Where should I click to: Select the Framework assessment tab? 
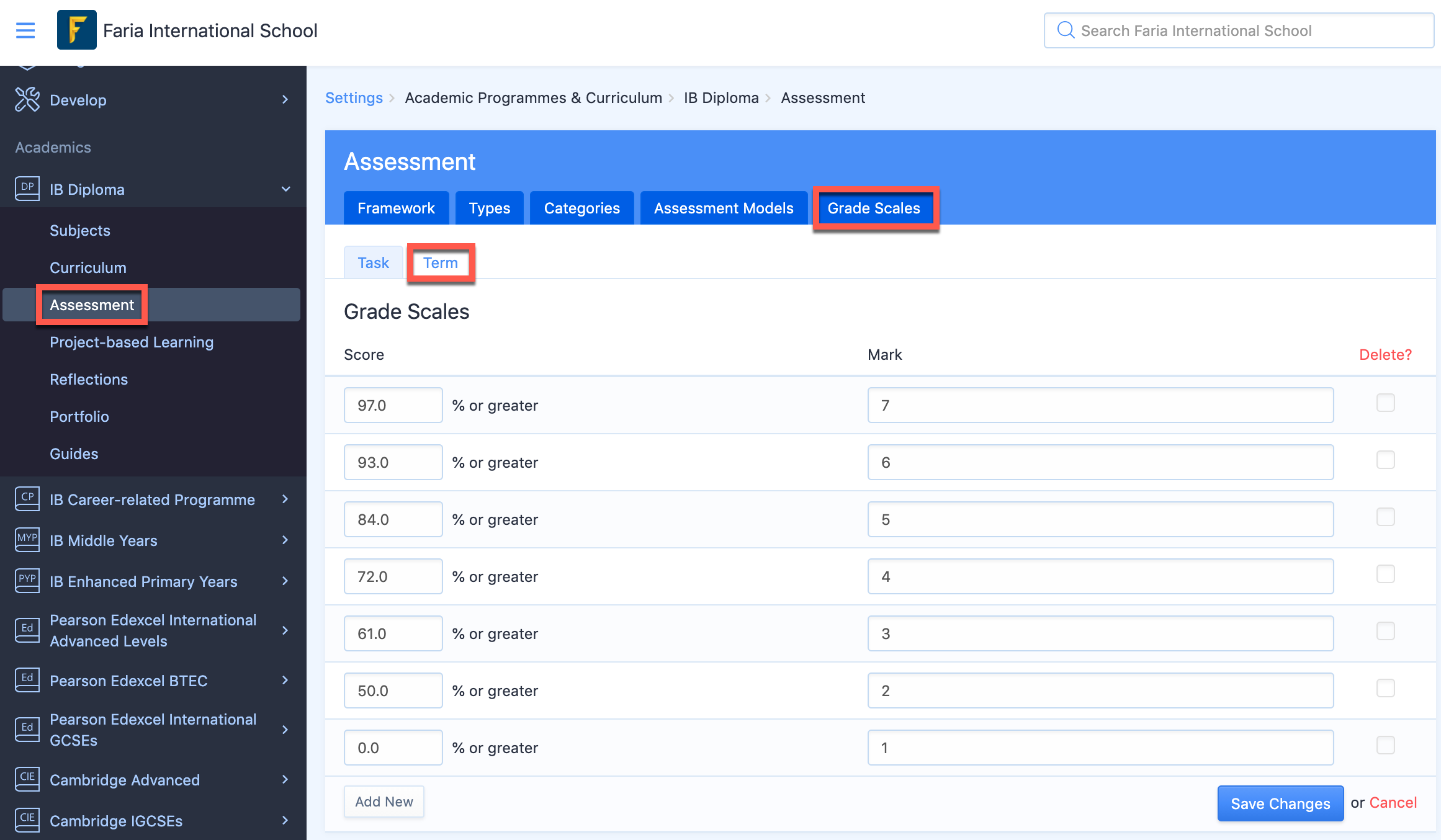point(396,208)
